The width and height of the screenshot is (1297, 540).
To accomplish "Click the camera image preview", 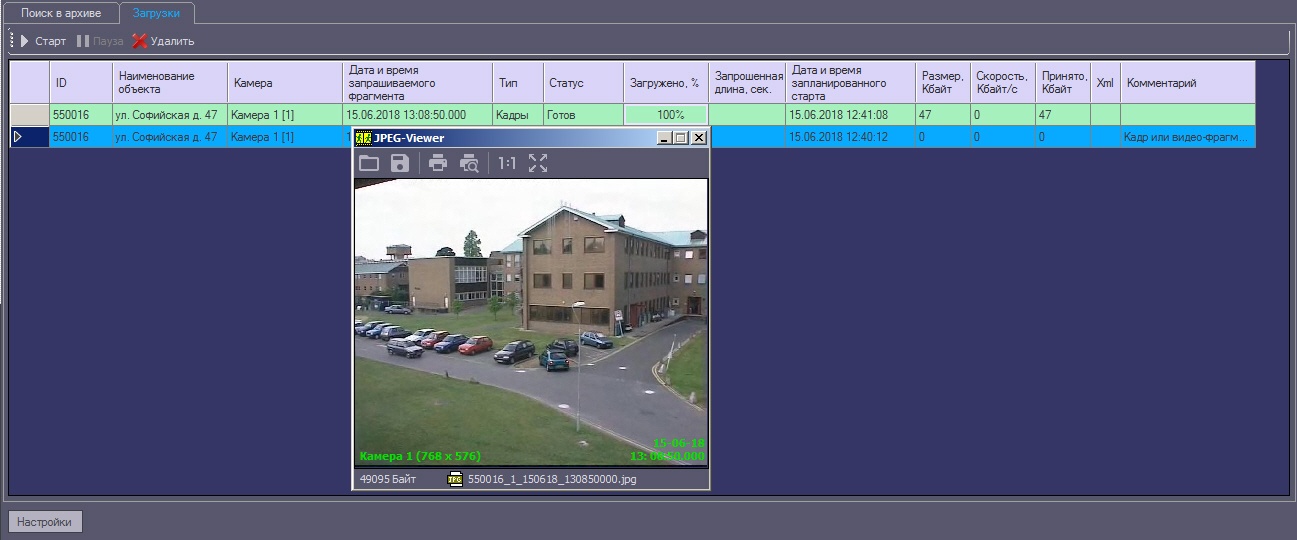I will pyautogui.click(x=531, y=322).
